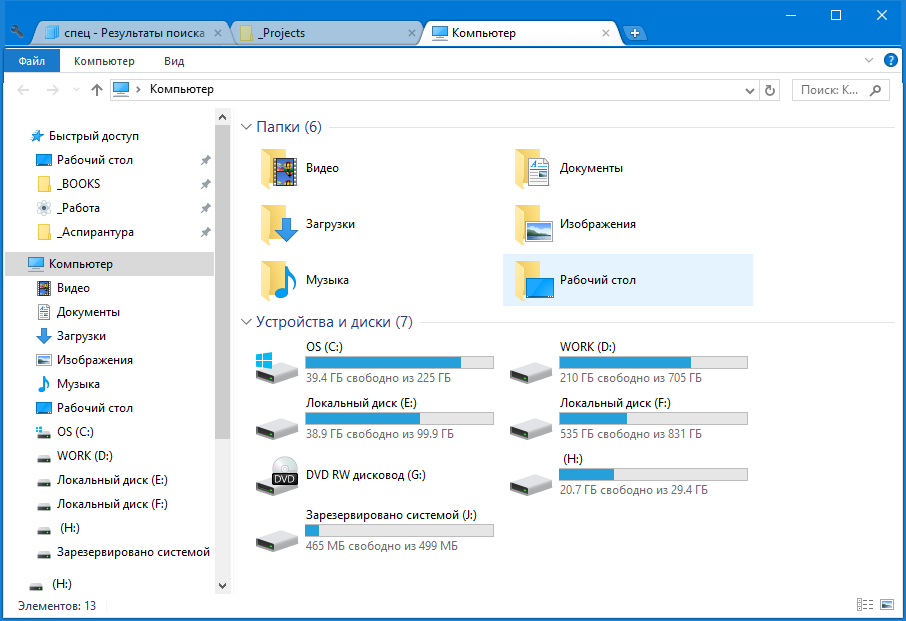Open a new tab with the plus button
This screenshot has height=621, width=906.
[634, 33]
